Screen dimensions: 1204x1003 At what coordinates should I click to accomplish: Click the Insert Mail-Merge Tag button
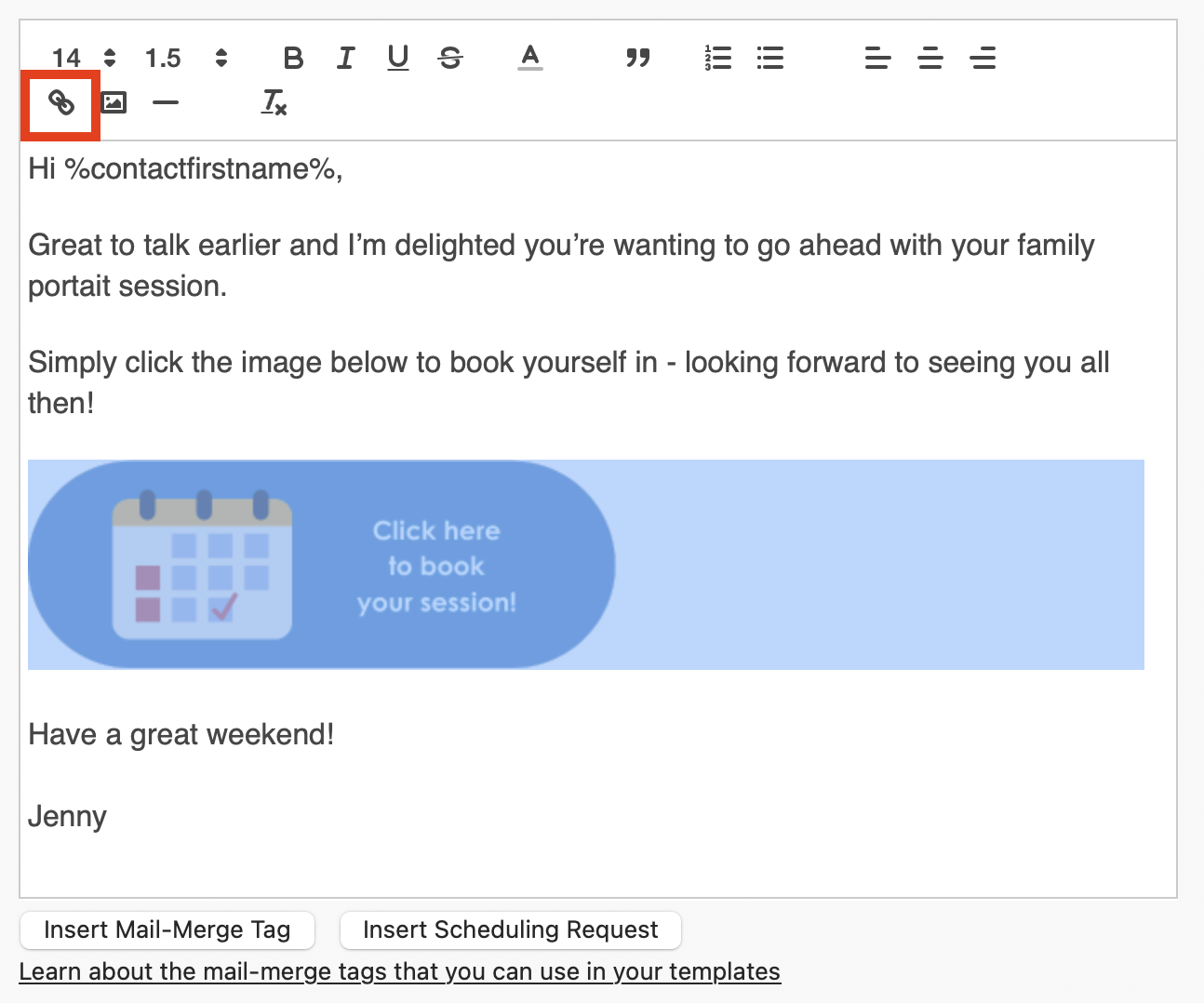(x=167, y=929)
